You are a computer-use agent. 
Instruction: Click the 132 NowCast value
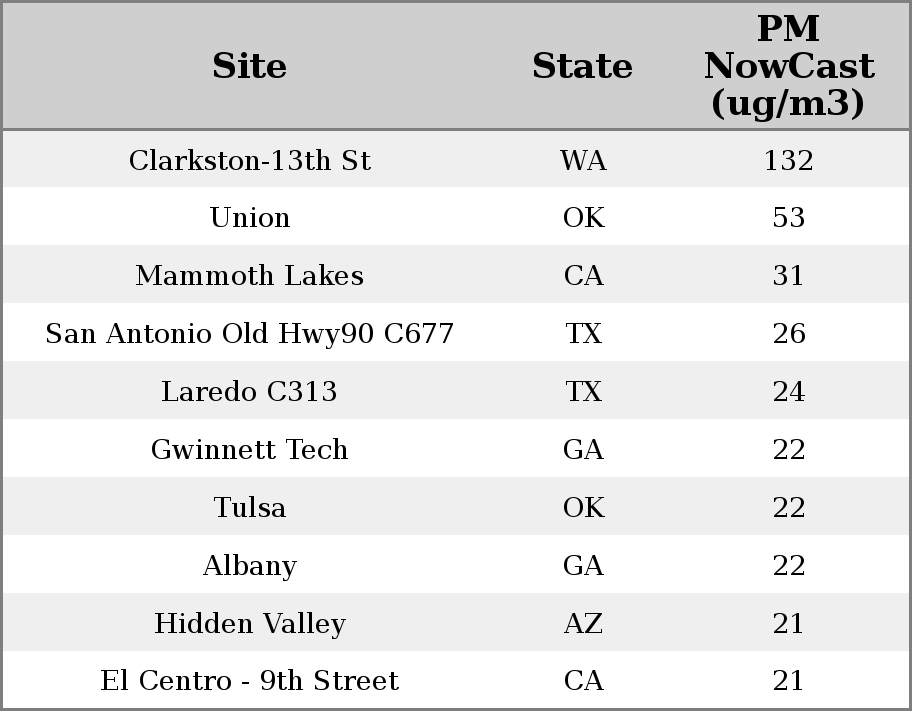pyautogui.click(x=788, y=160)
